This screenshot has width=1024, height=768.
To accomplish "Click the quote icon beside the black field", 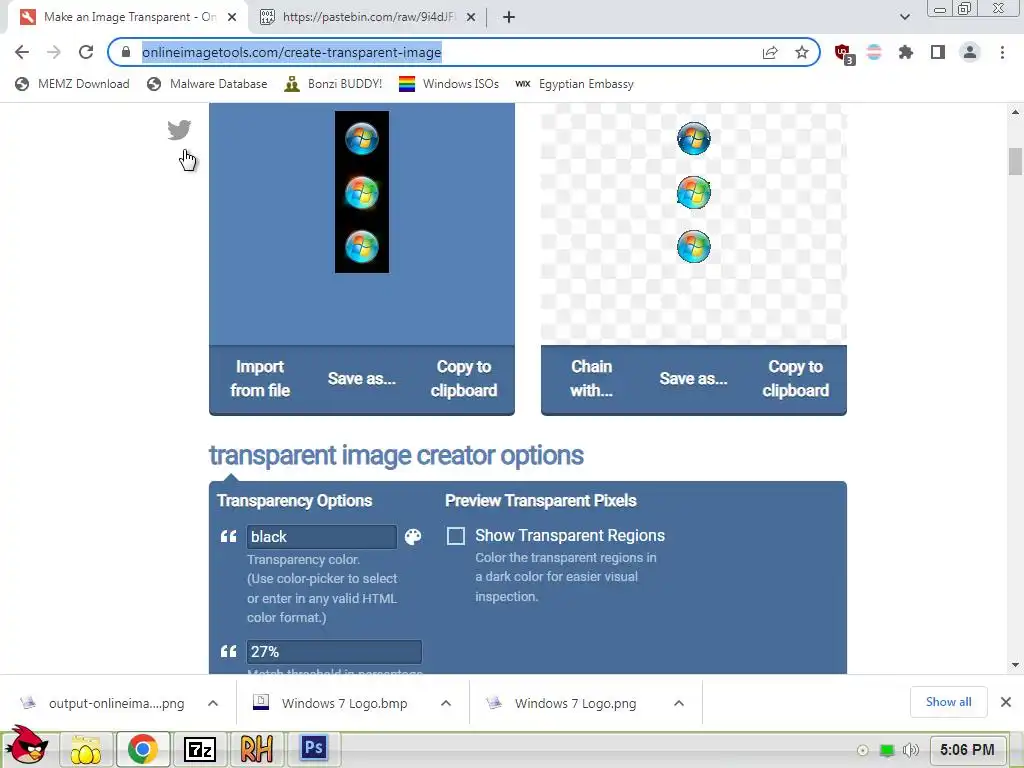I will coord(229,537).
